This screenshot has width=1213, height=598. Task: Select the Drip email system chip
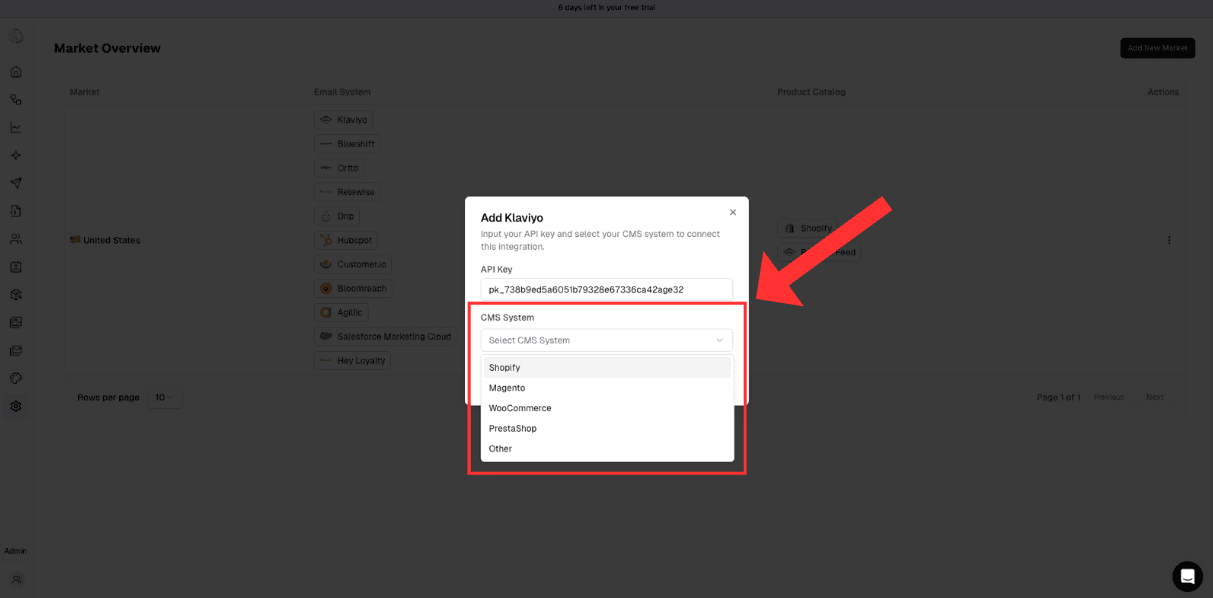point(336,216)
